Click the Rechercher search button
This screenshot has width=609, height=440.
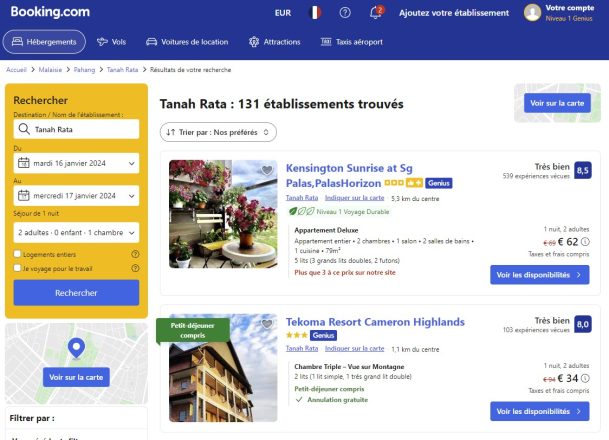pyautogui.click(x=76, y=292)
